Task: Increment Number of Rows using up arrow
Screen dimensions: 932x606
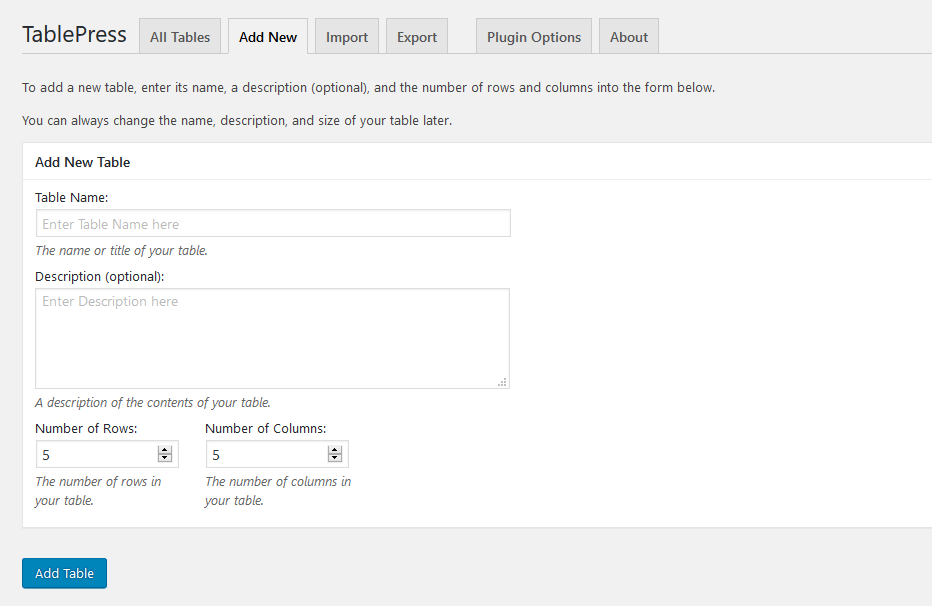Action: point(164,449)
